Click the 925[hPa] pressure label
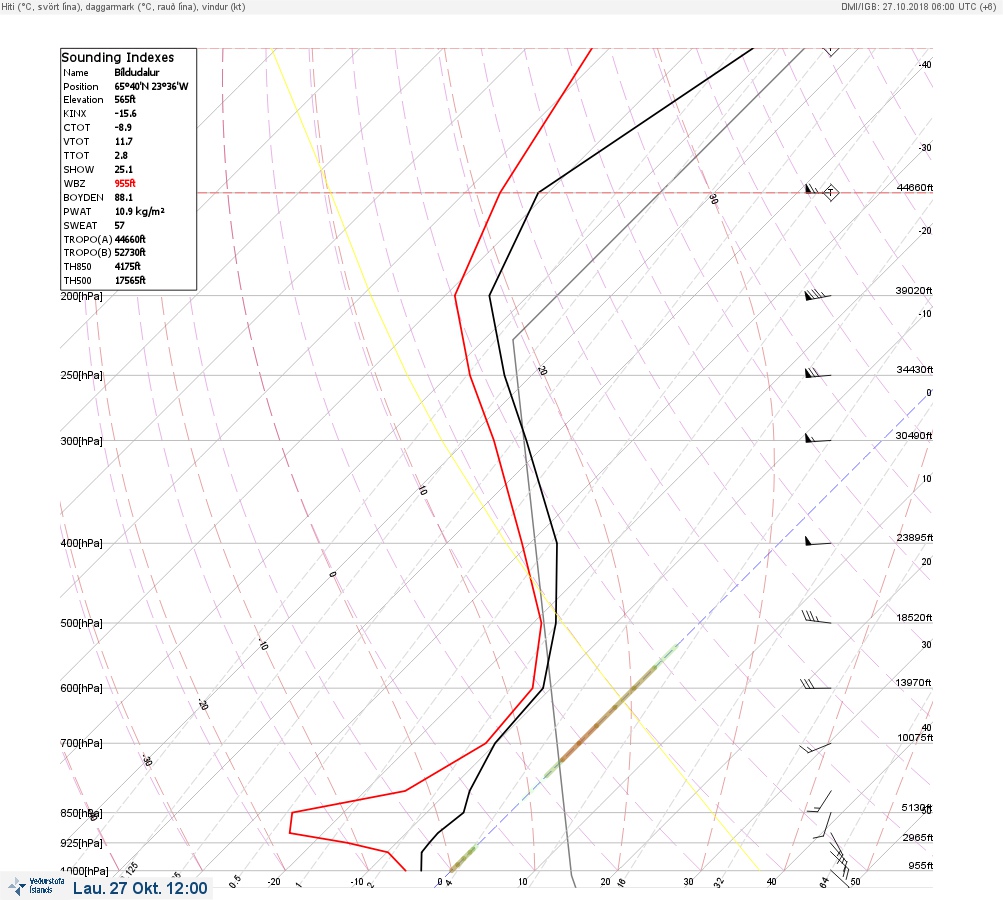The image size is (1003, 900). click(x=81, y=844)
